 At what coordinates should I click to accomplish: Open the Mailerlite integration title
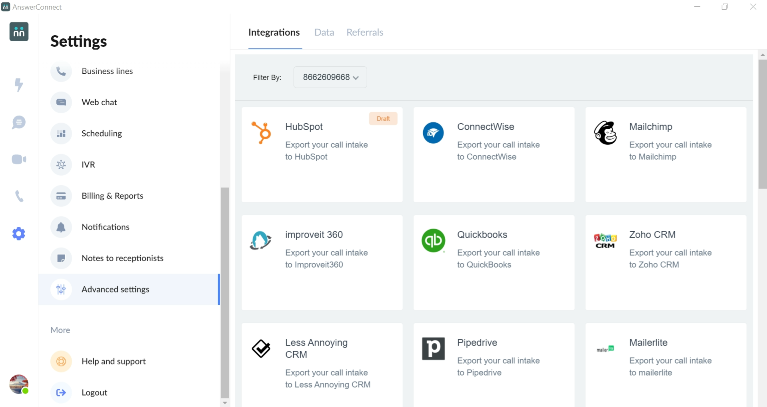(648, 343)
